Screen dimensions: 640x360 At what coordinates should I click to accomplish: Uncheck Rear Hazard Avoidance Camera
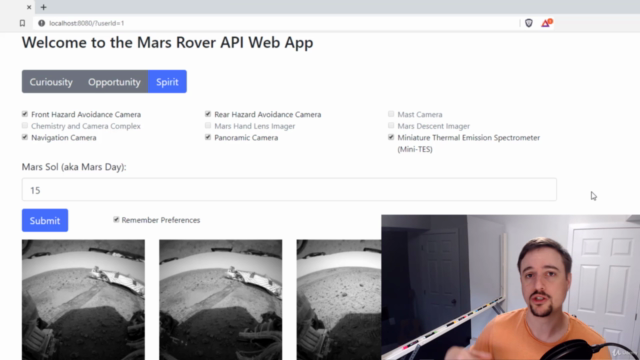tap(208, 114)
